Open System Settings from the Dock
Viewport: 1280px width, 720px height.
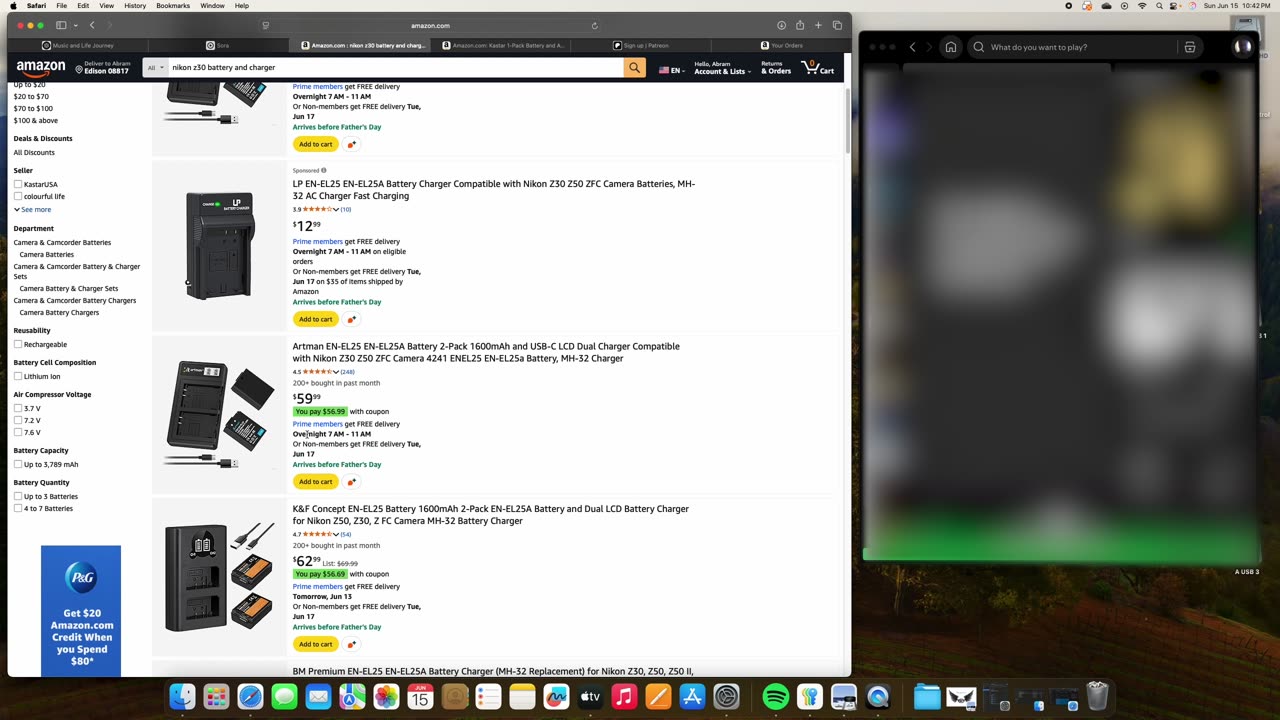tap(726, 696)
